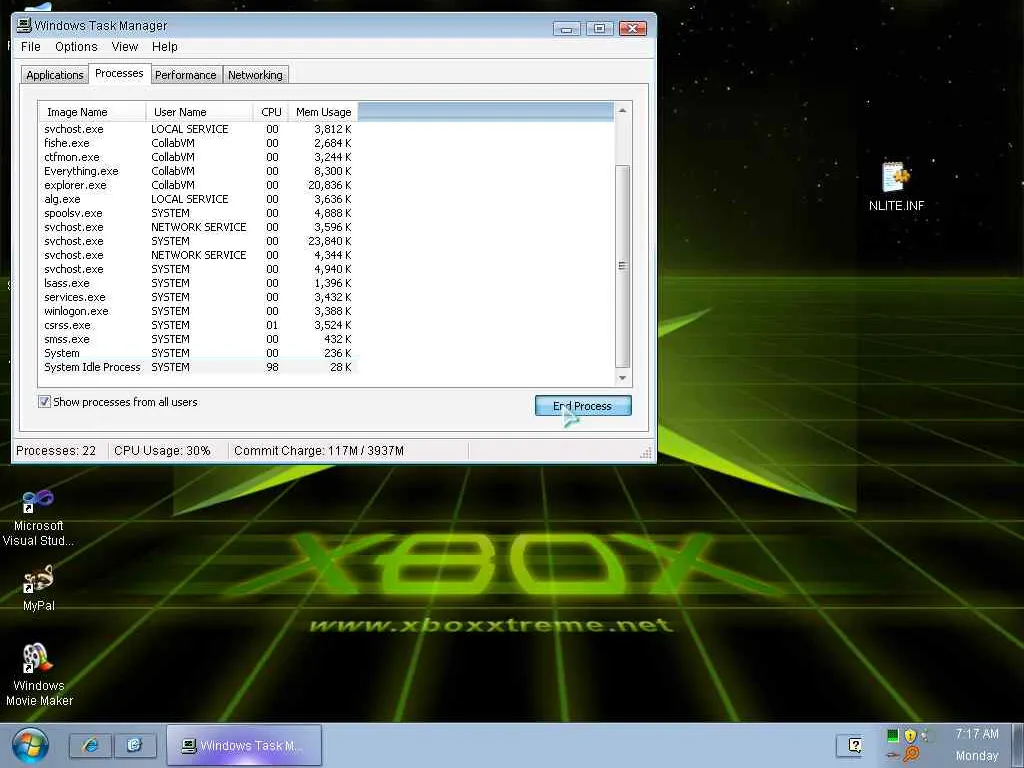Click the Task Manager resize grip in the status bar

[x=646, y=453]
